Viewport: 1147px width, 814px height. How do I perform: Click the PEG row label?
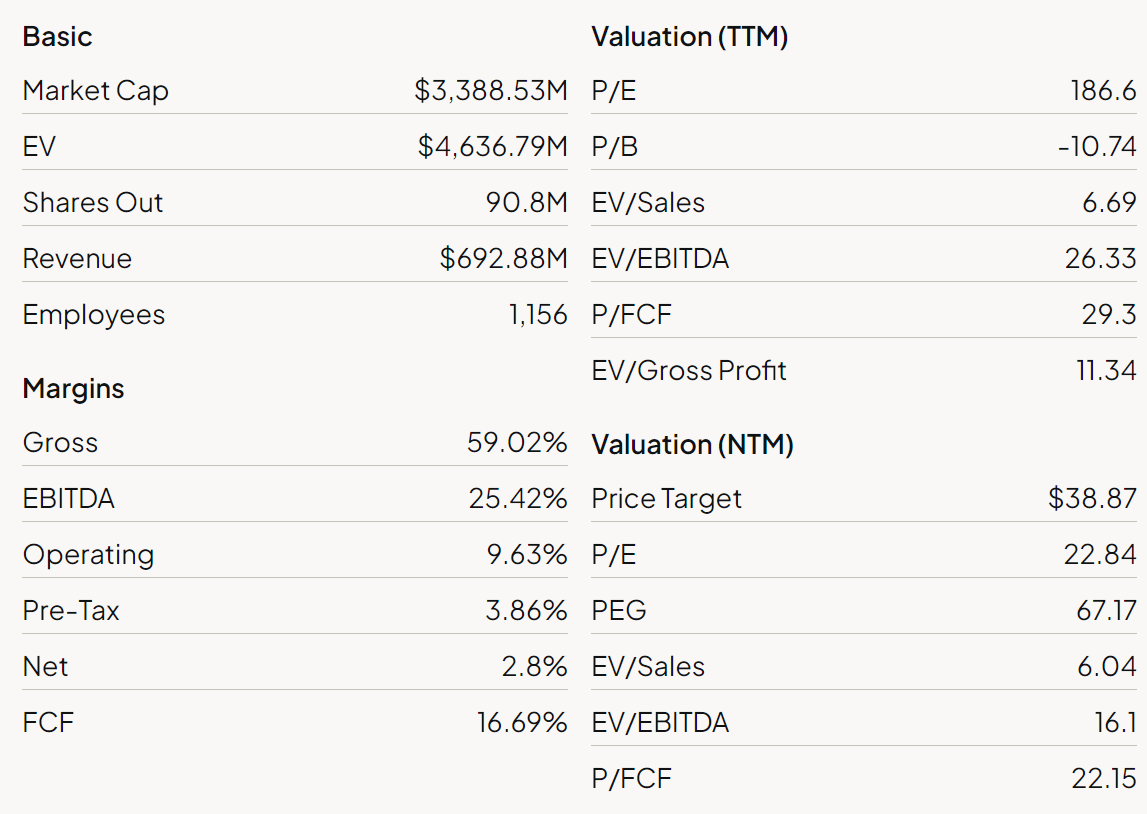click(618, 611)
